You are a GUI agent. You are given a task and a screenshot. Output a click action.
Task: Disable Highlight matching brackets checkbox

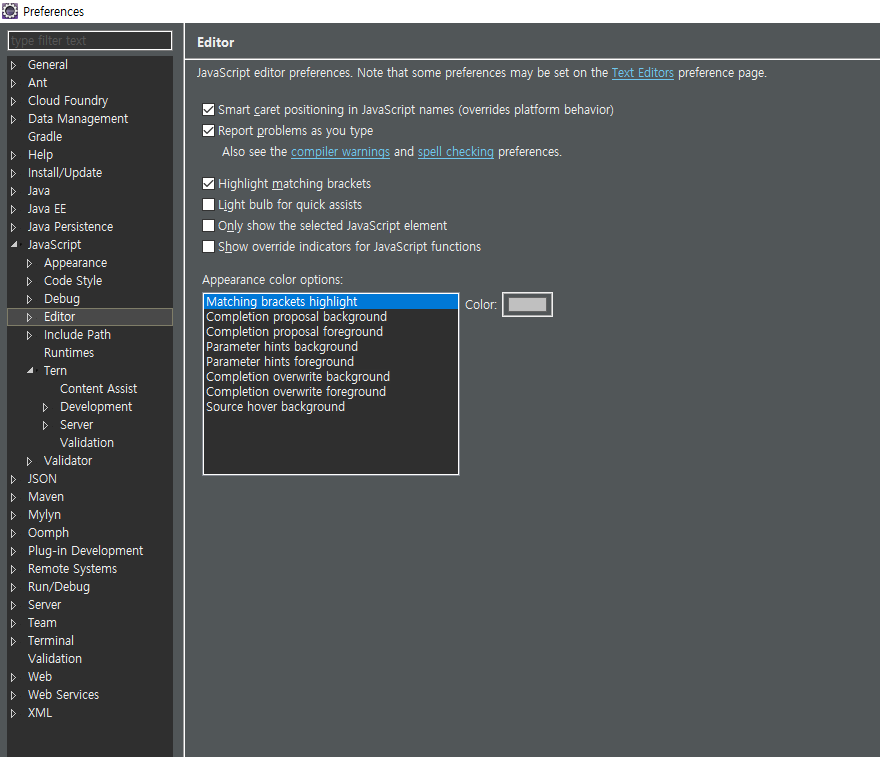tap(208, 183)
